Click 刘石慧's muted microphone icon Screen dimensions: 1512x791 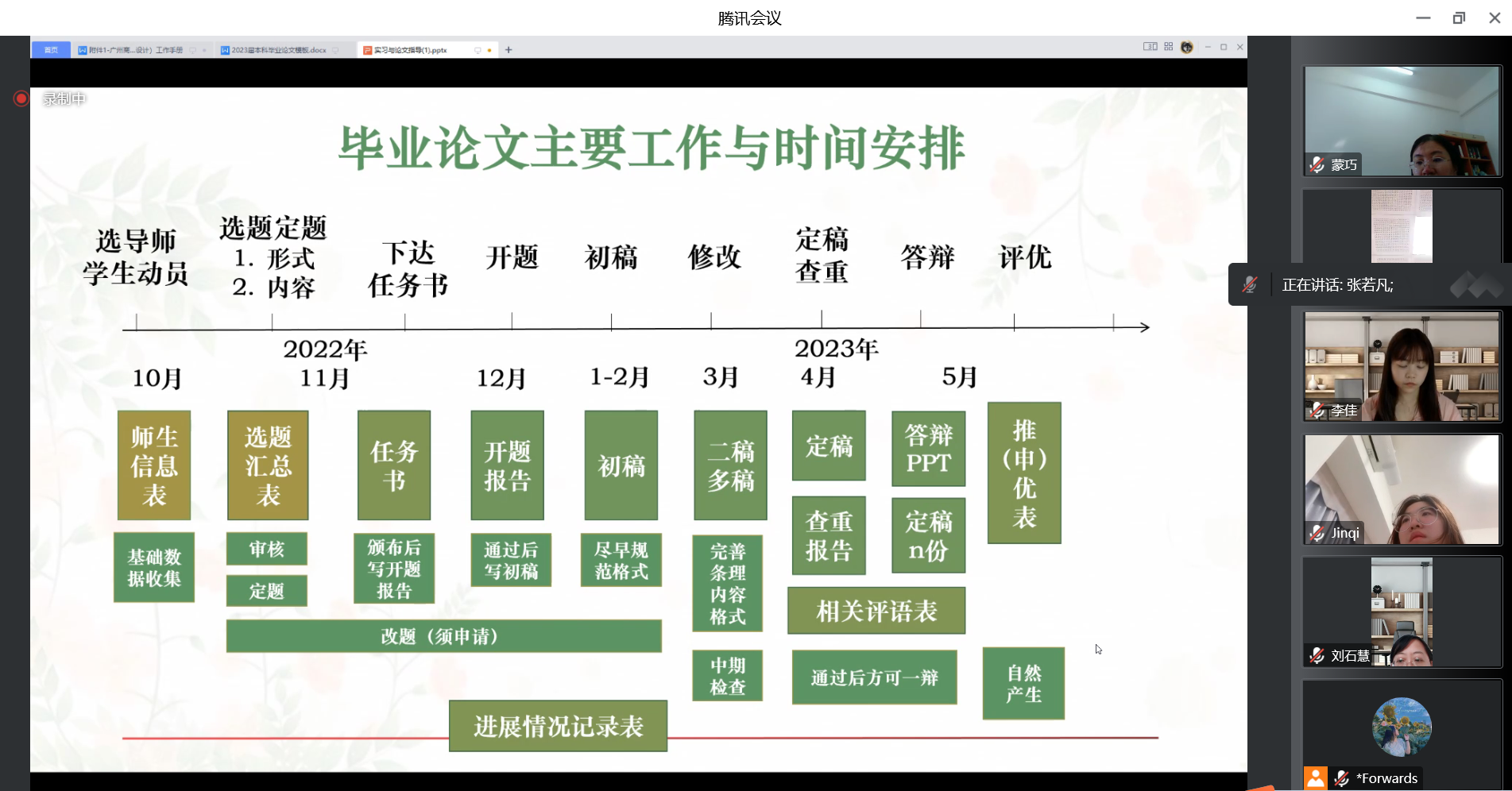click(x=1317, y=655)
